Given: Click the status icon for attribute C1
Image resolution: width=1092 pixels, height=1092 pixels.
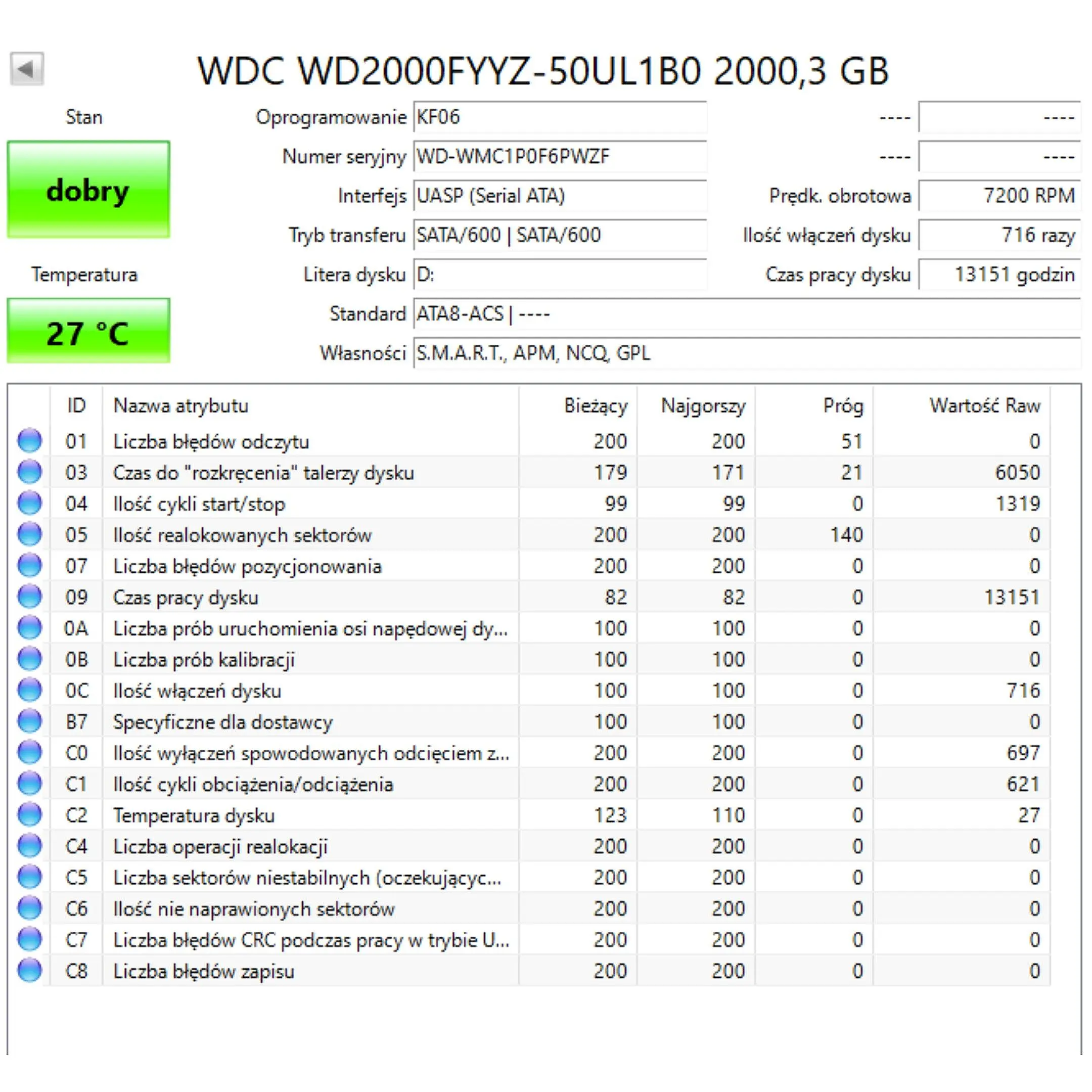Looking at the screenshot, I should pos(29,784).
